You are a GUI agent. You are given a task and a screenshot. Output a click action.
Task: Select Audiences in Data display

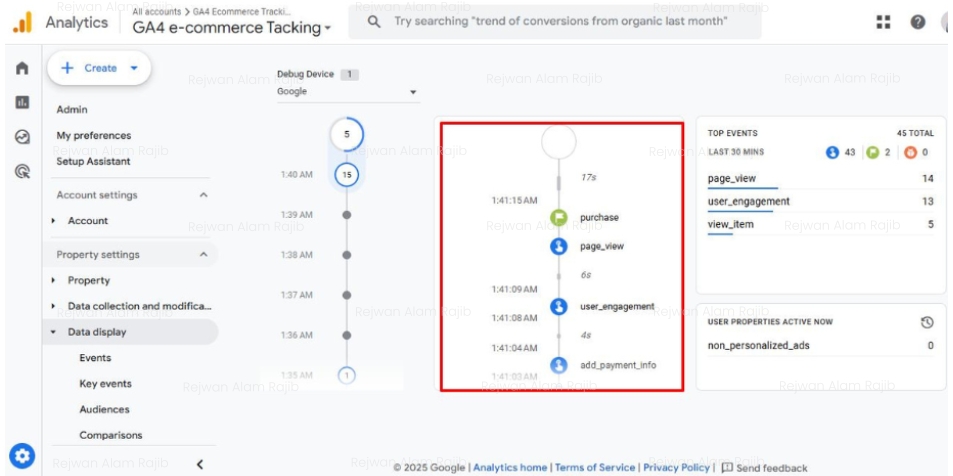[x=104, y=409]
